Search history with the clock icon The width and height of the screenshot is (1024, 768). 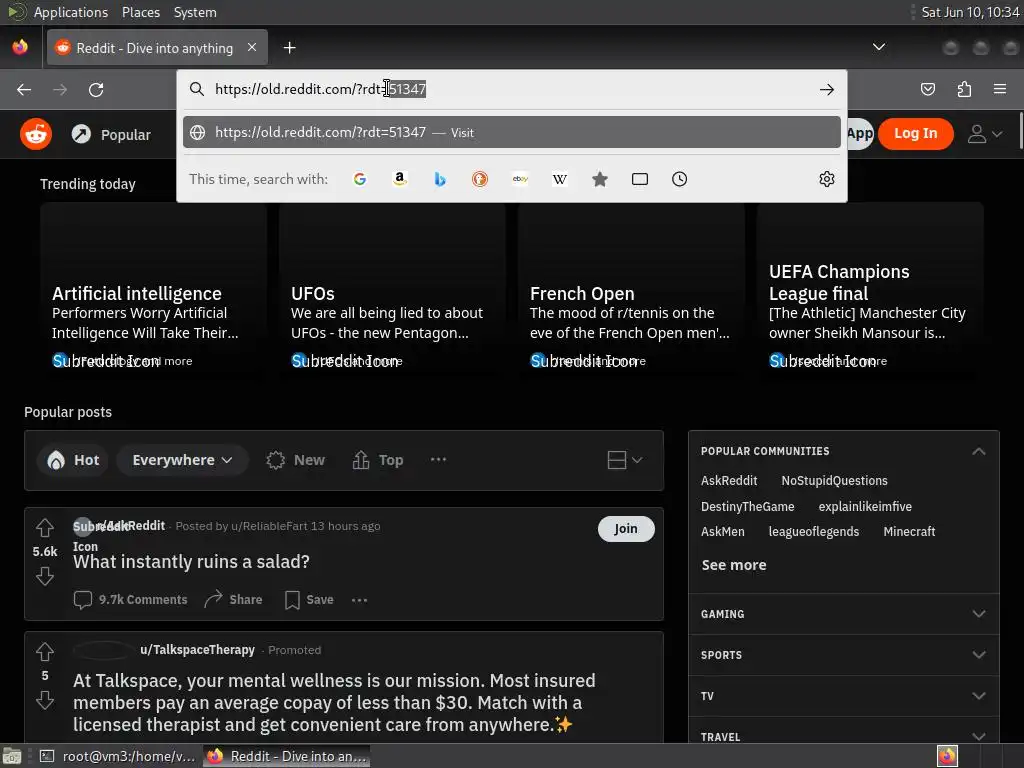coord(679,179)
